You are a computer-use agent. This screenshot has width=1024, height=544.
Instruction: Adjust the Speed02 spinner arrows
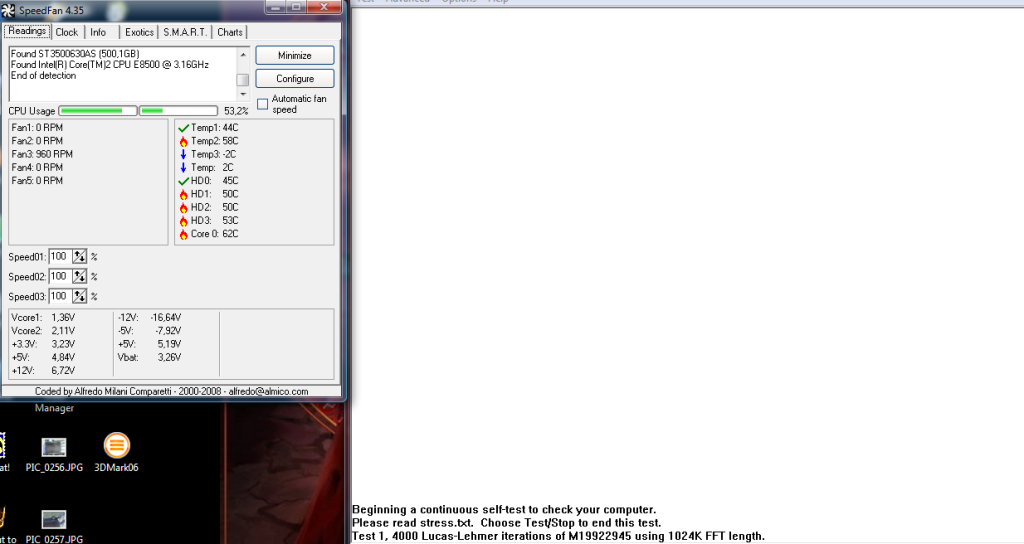pos(79,276)
